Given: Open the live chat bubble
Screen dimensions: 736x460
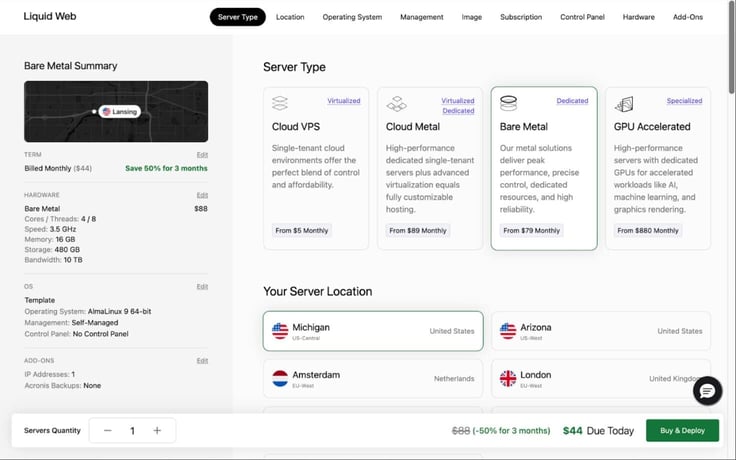Looking at the screenshot, I should tap(707, 391).
